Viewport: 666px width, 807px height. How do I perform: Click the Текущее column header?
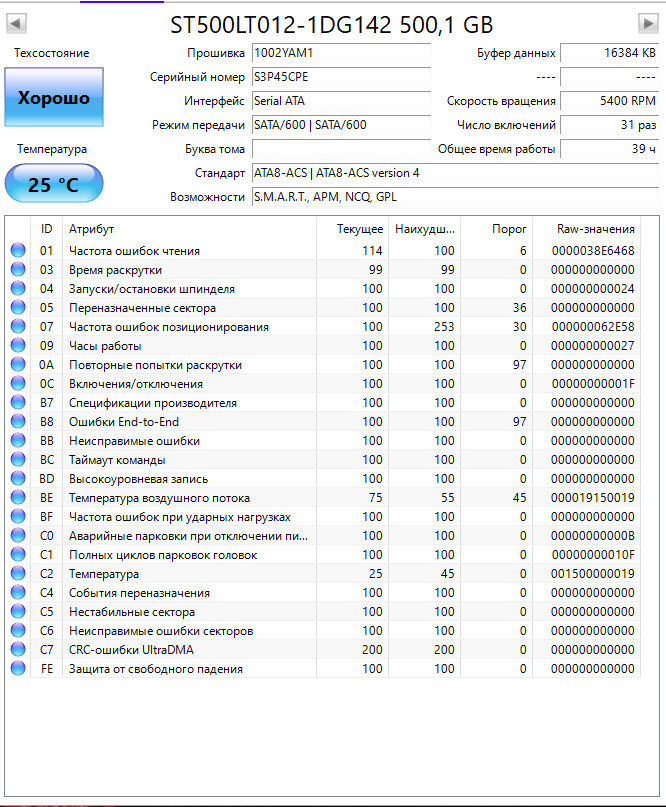pyautogui.click(x=353, y=229)
